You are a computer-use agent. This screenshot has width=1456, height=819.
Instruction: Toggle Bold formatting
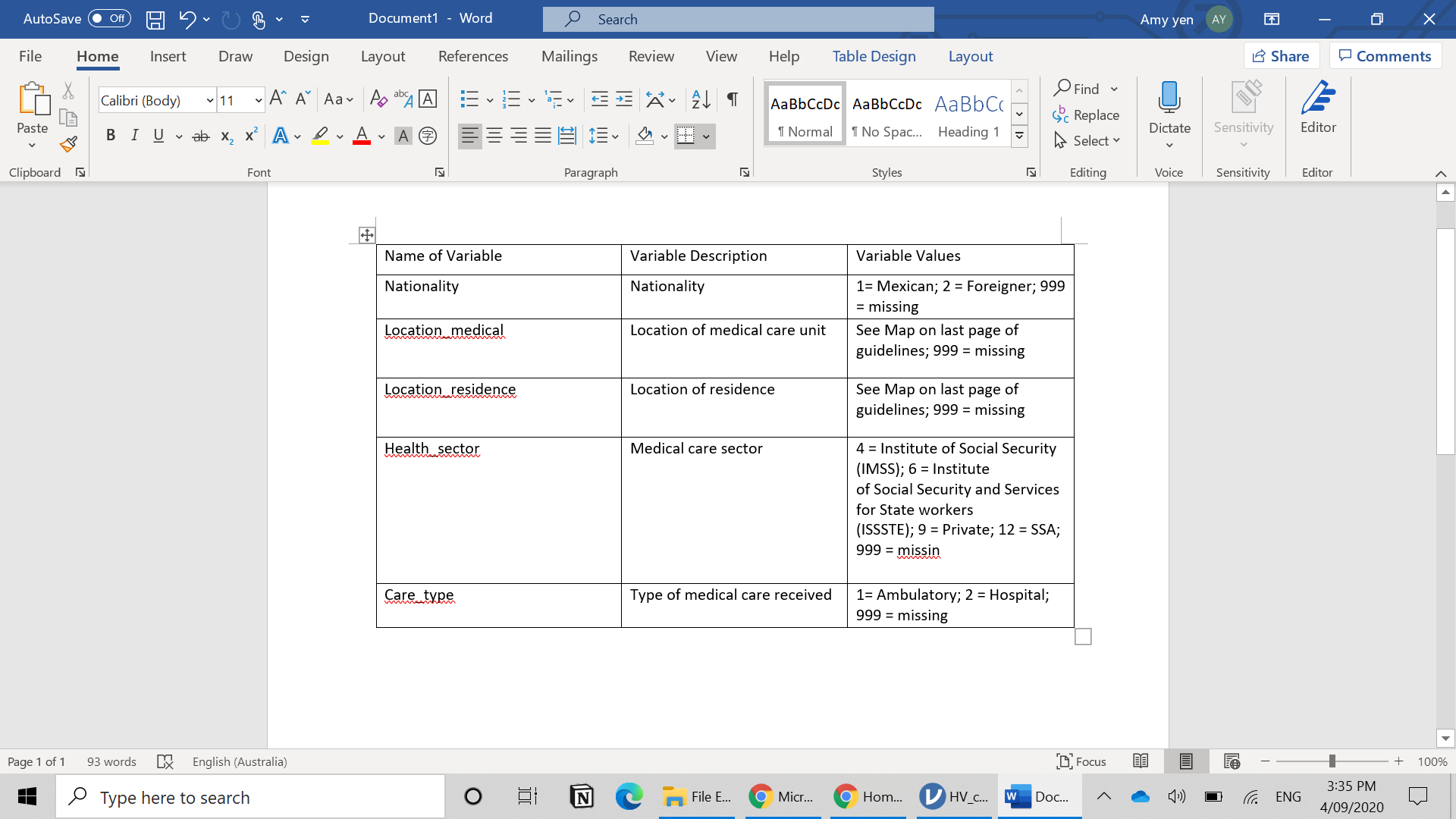coord(111,136)
